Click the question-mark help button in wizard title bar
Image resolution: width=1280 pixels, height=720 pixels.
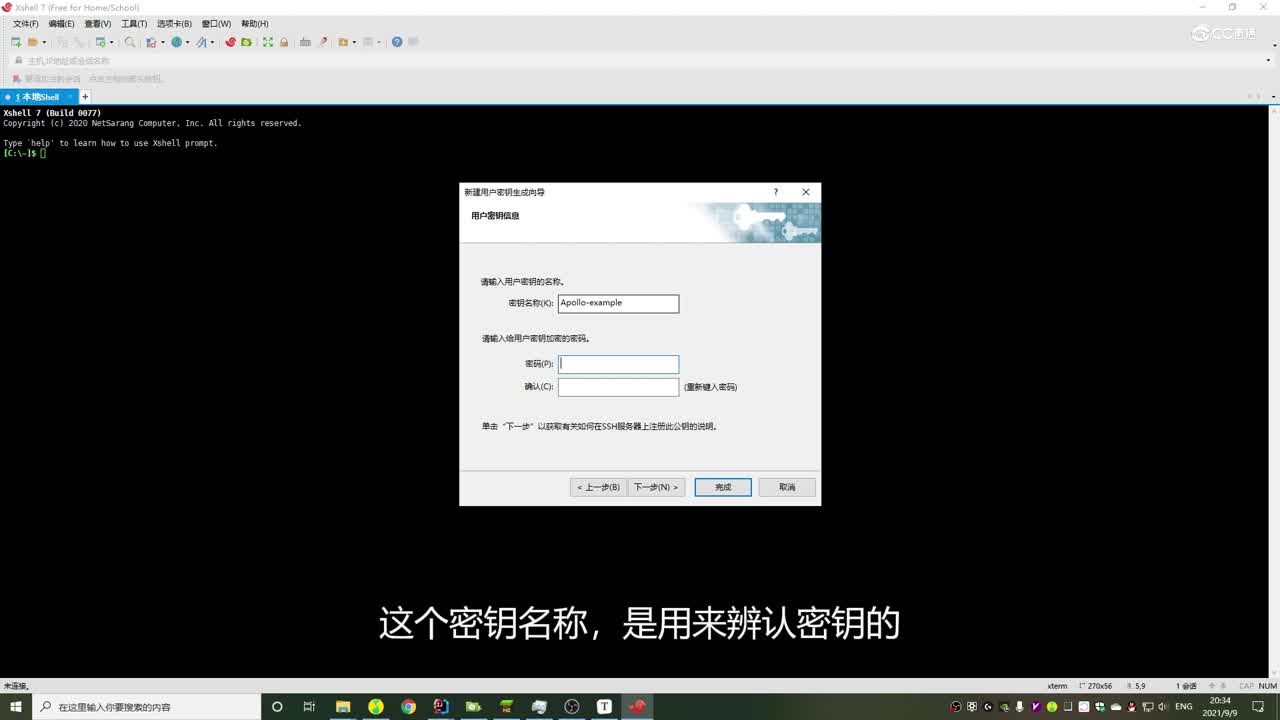pos(775,192)
